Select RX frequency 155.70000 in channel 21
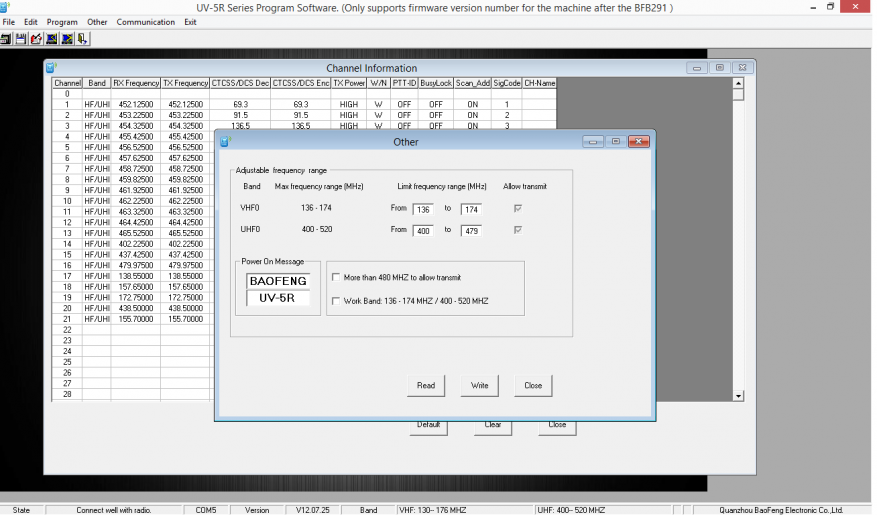This screenshot has width=877, height=515. [x=136, y=319]
